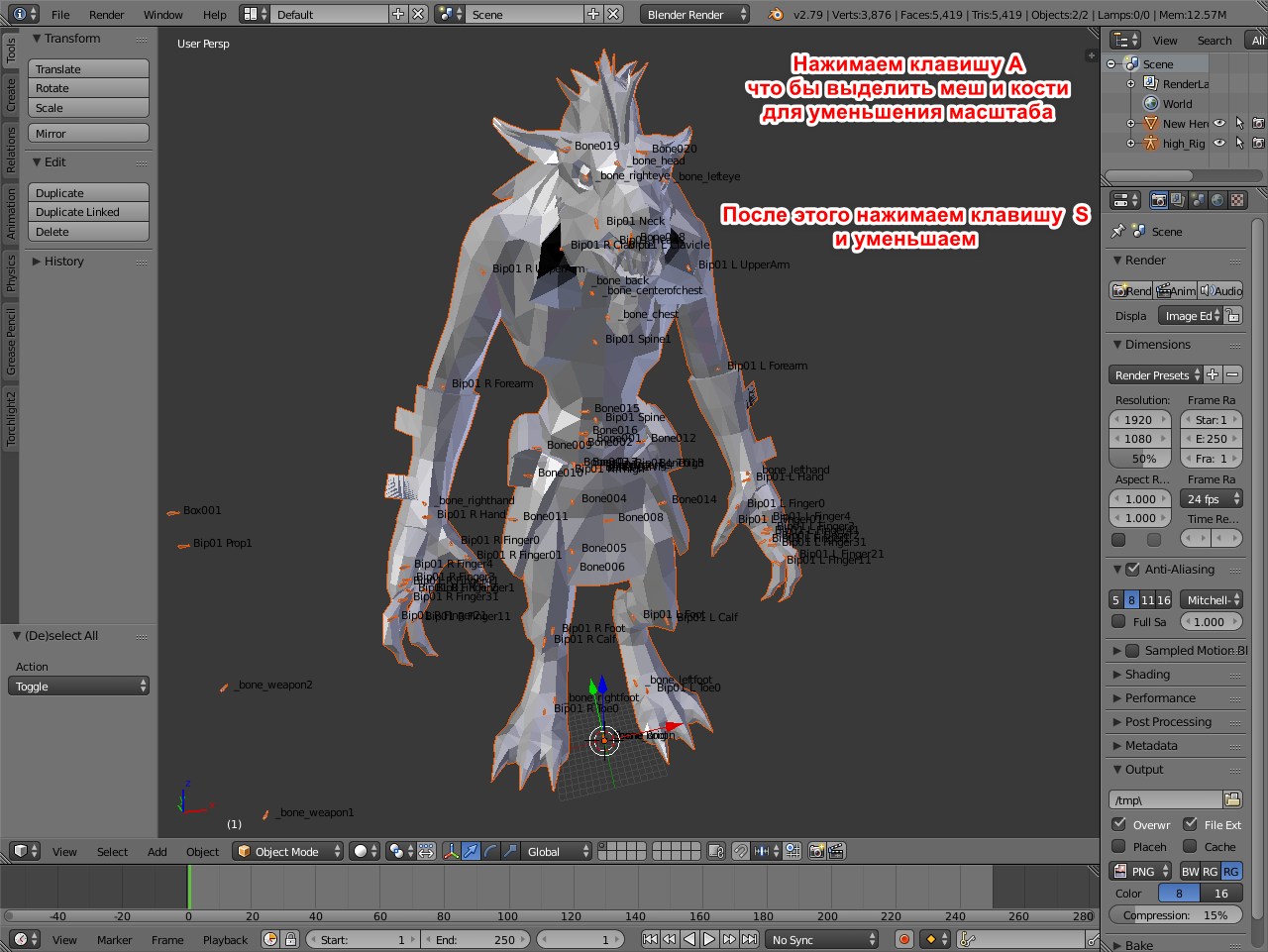Toggle the auto keyframe record button
1268x952 pixels.
[x=903, y=939]
